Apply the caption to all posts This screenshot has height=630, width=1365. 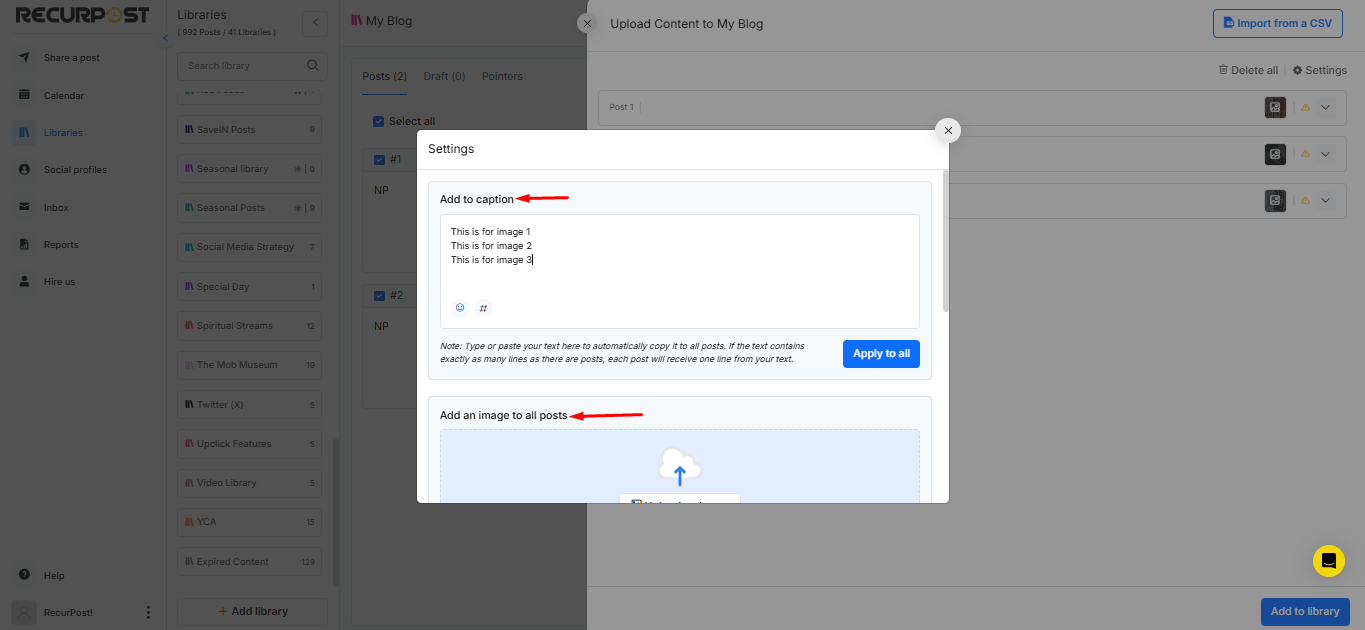point(881,354)
